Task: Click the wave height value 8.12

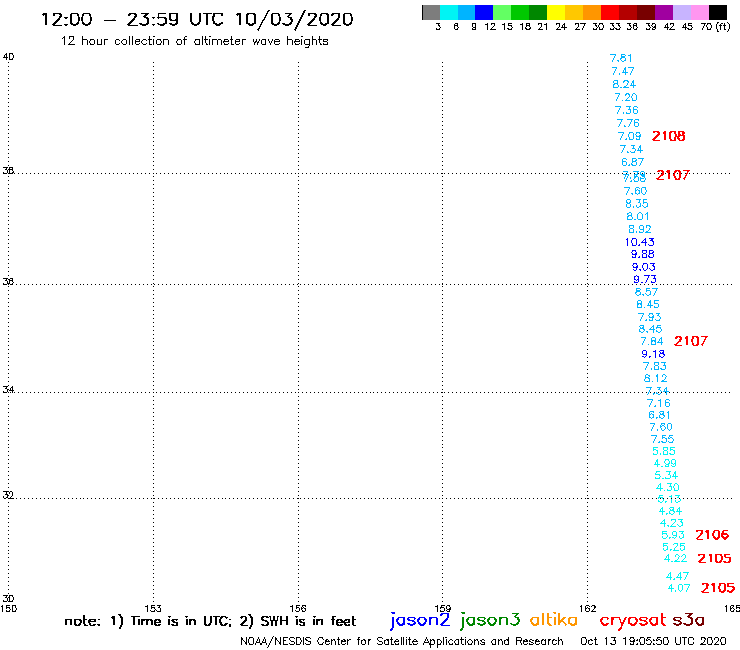Action: [656, 379]
